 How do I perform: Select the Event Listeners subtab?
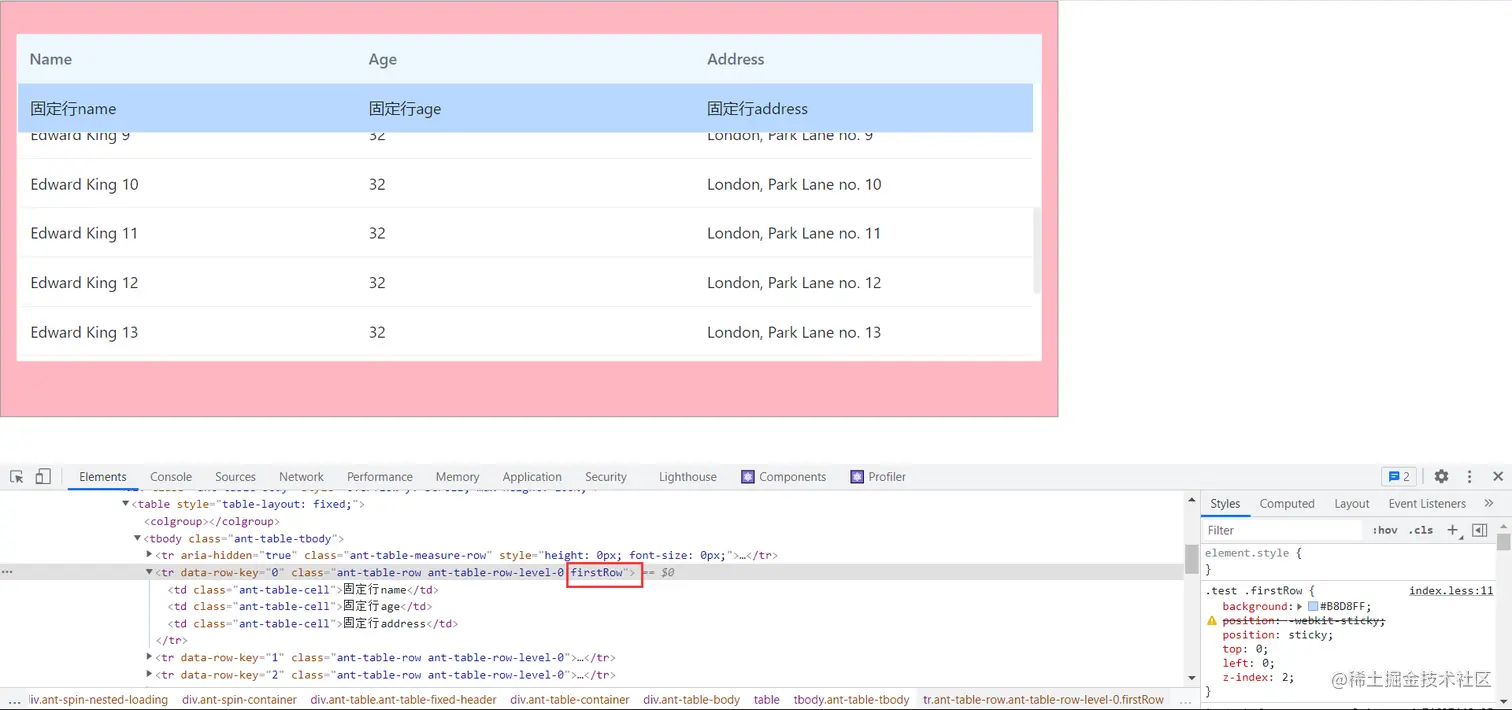[1427, 503]
